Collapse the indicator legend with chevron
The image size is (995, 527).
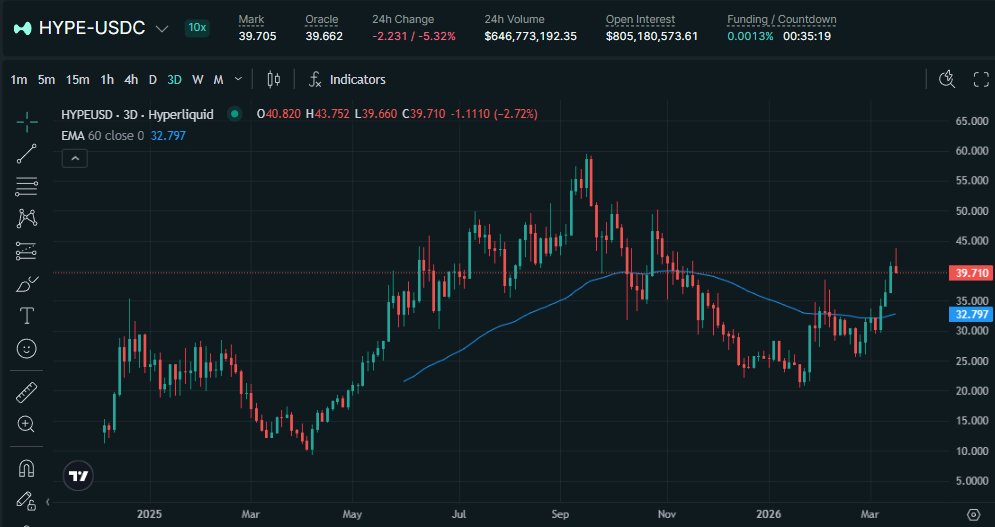[75, 158]
